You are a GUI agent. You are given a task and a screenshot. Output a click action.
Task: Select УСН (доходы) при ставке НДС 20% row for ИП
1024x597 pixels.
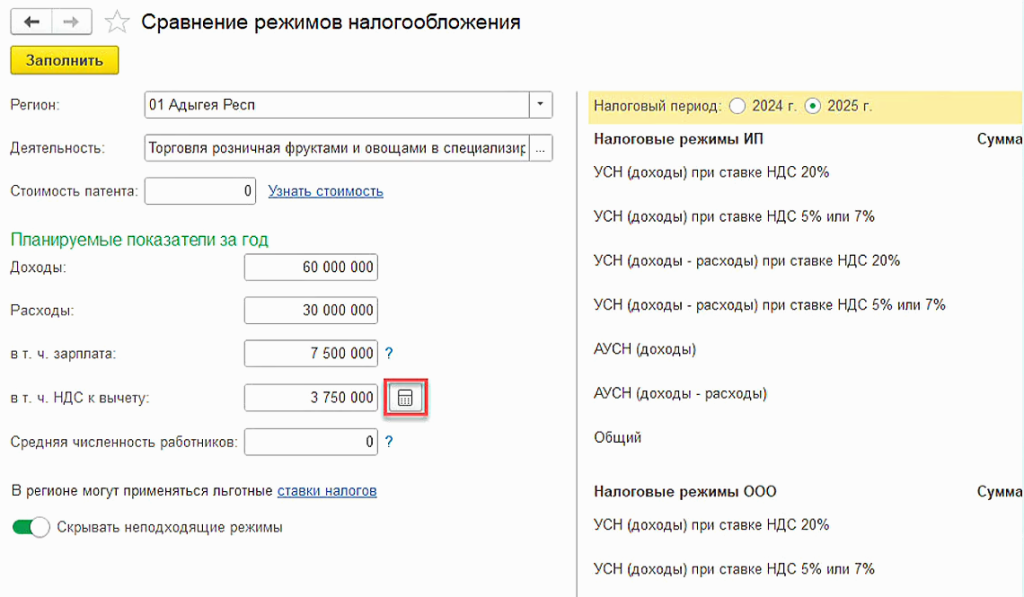[x=711, y=172]
